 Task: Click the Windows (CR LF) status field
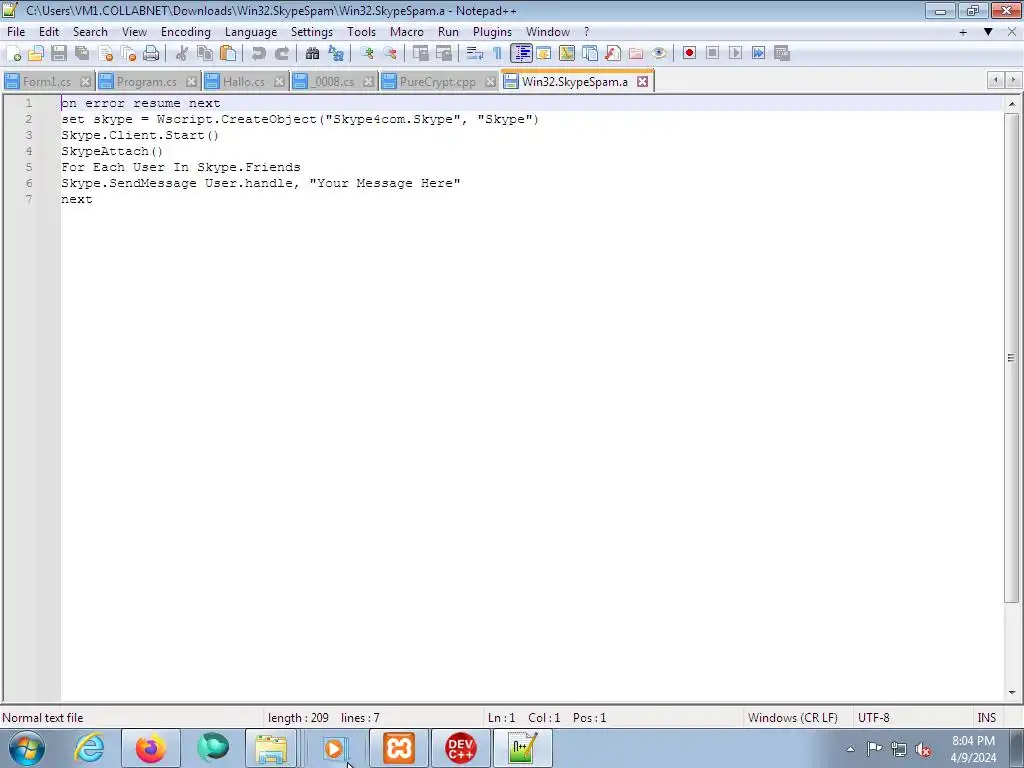tap(792, 718)
